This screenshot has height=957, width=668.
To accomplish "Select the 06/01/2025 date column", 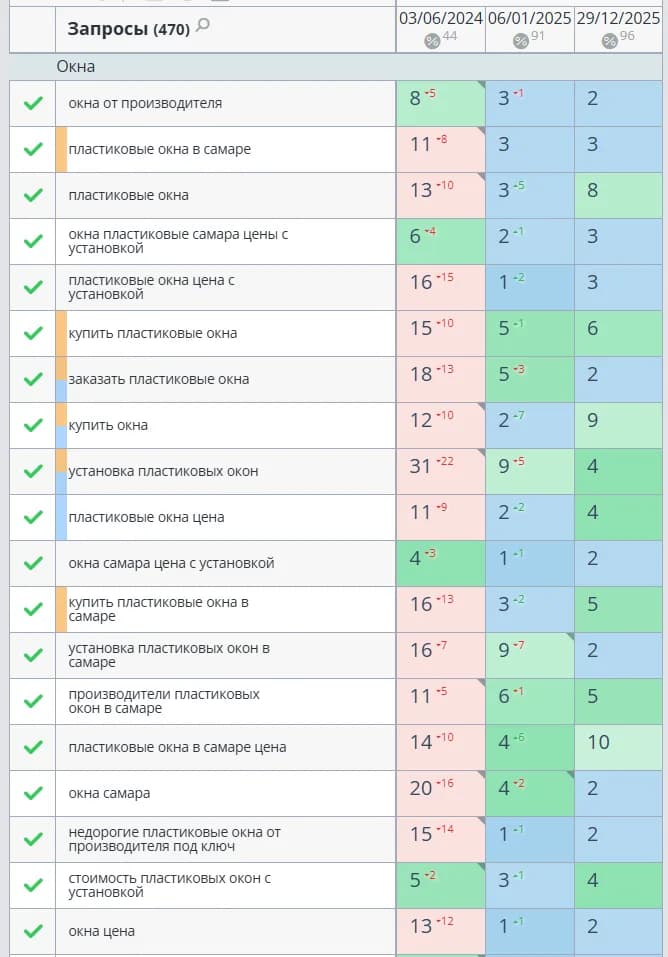I will [529, 18].
